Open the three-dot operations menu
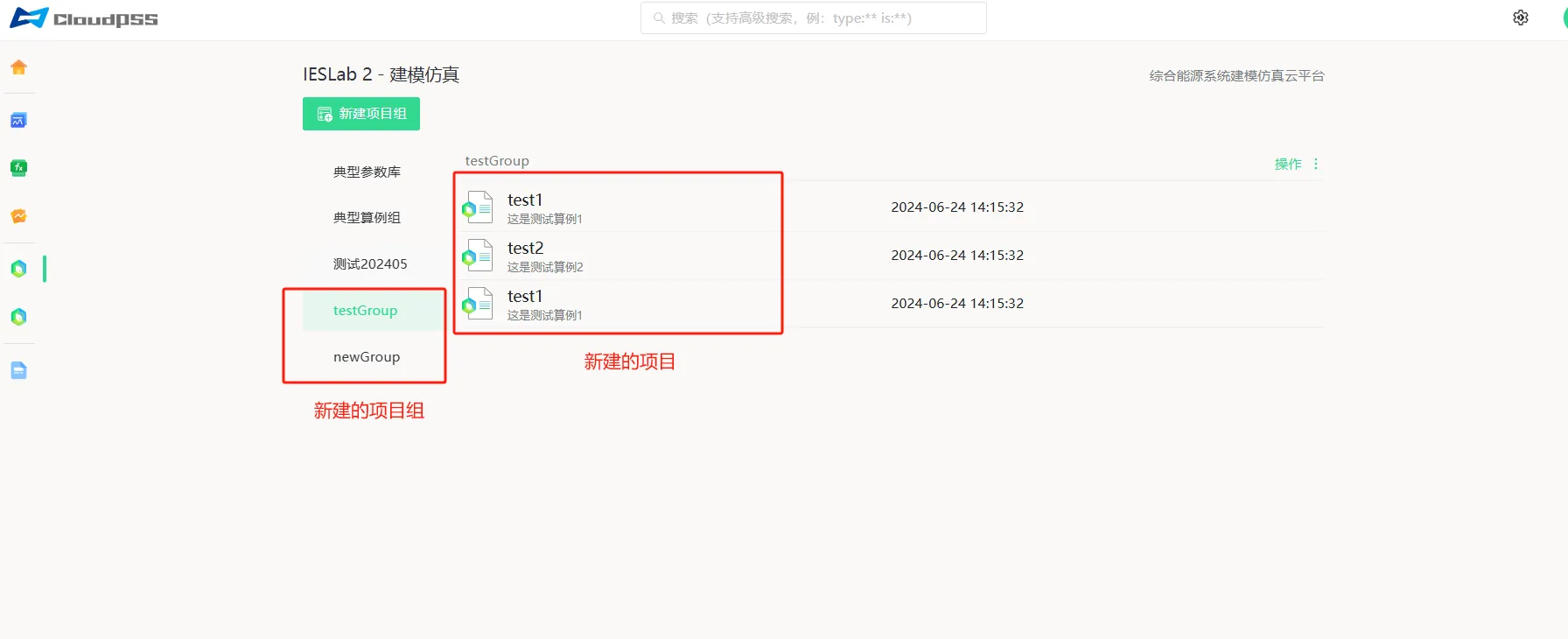 (x=1315, y=164)
